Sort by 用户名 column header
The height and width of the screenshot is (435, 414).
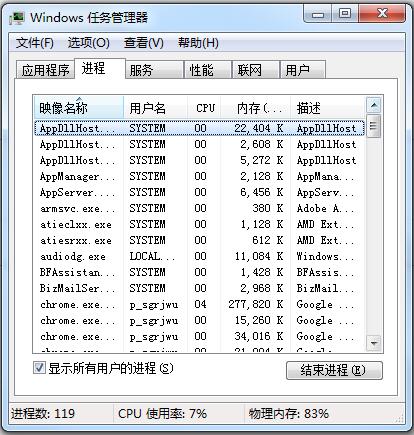156,108
